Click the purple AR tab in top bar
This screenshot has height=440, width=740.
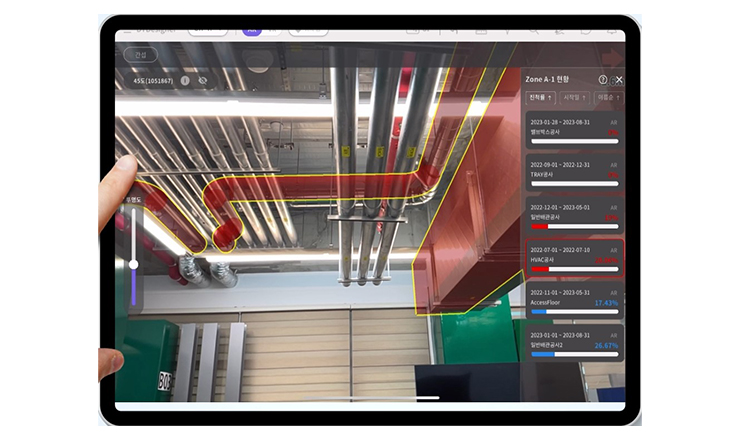tap(252, 30)
